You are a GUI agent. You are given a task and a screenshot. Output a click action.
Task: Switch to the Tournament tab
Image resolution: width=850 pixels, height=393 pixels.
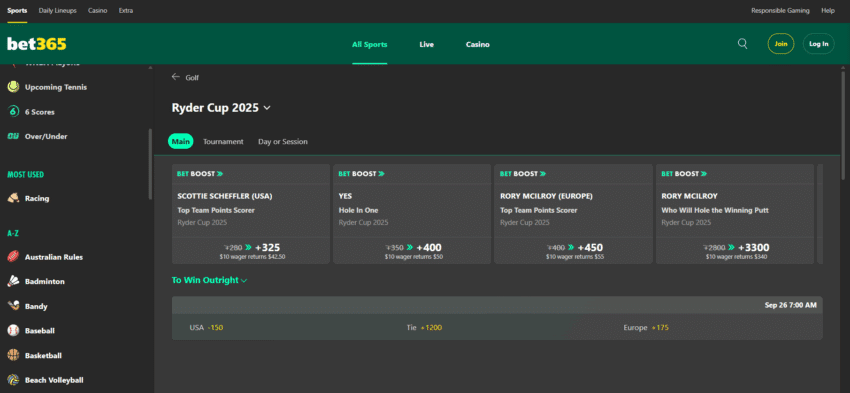[223, 141]
